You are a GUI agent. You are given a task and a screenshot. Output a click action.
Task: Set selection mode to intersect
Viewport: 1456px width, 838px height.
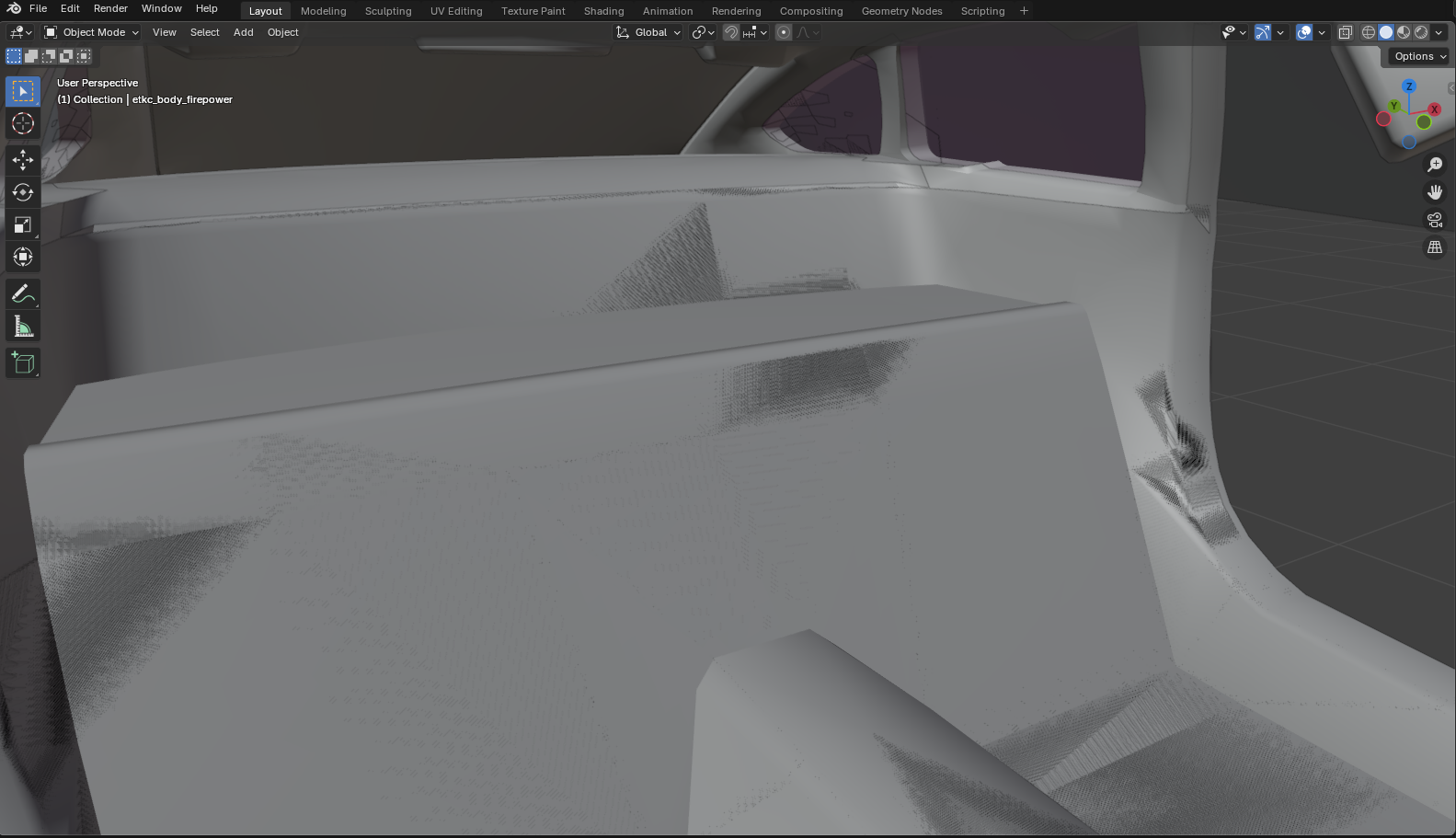84,56
